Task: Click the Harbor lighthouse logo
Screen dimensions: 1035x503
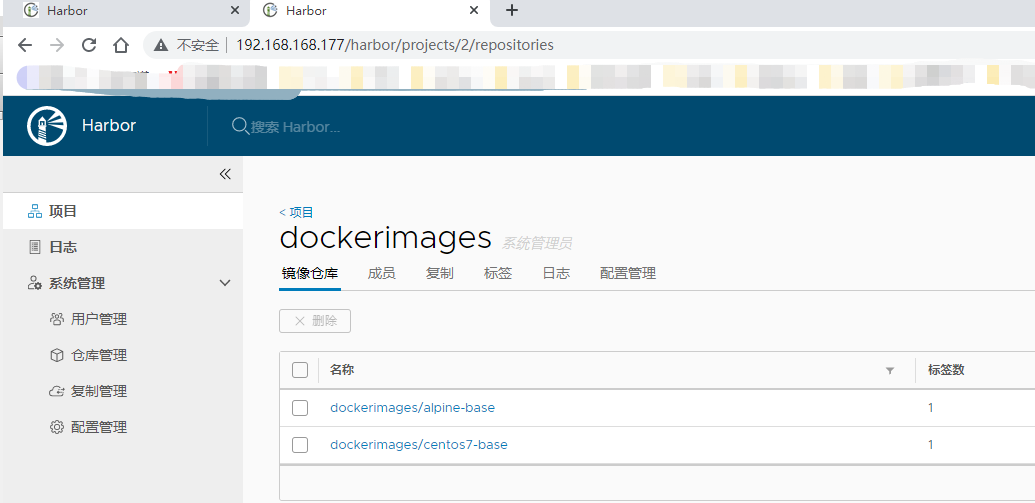Action: pos(47,125)
